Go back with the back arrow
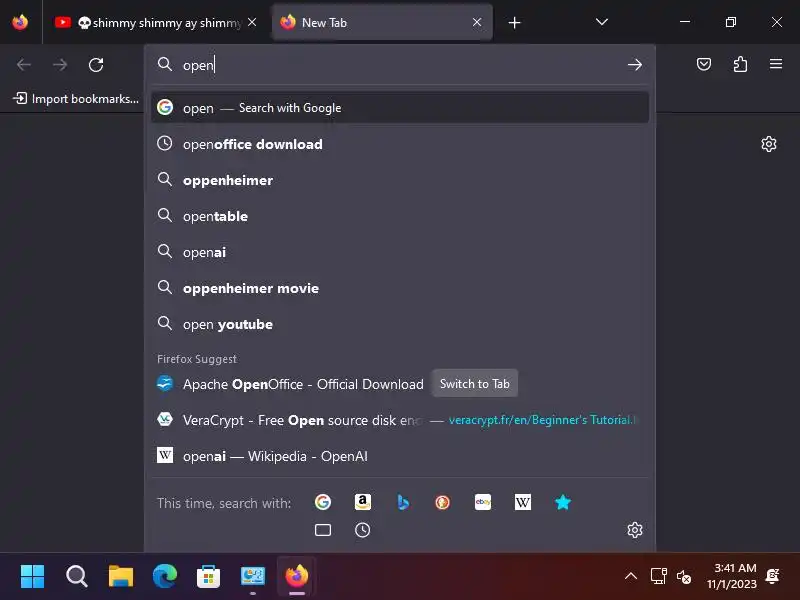Image resolution: width=800 pixels, height=600 pixels. (x=24, y=65)
